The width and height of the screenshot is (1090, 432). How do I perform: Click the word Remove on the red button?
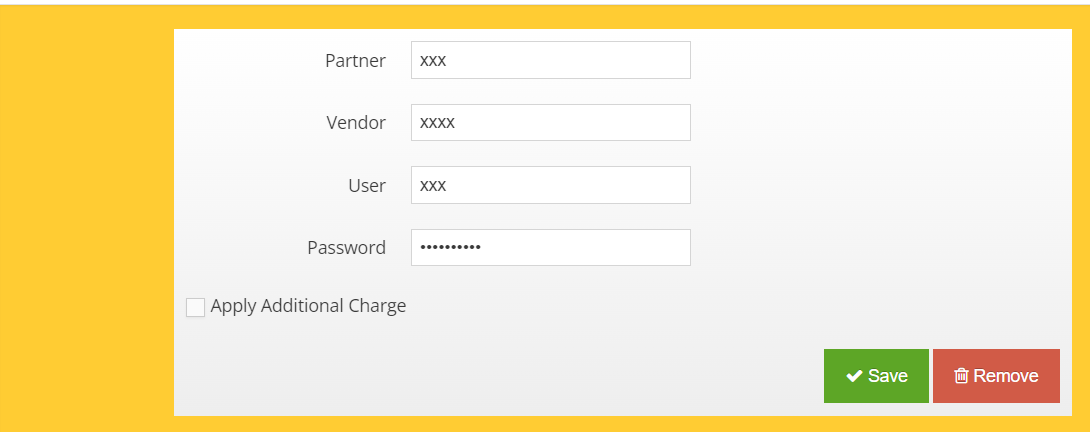(1006, 376)
